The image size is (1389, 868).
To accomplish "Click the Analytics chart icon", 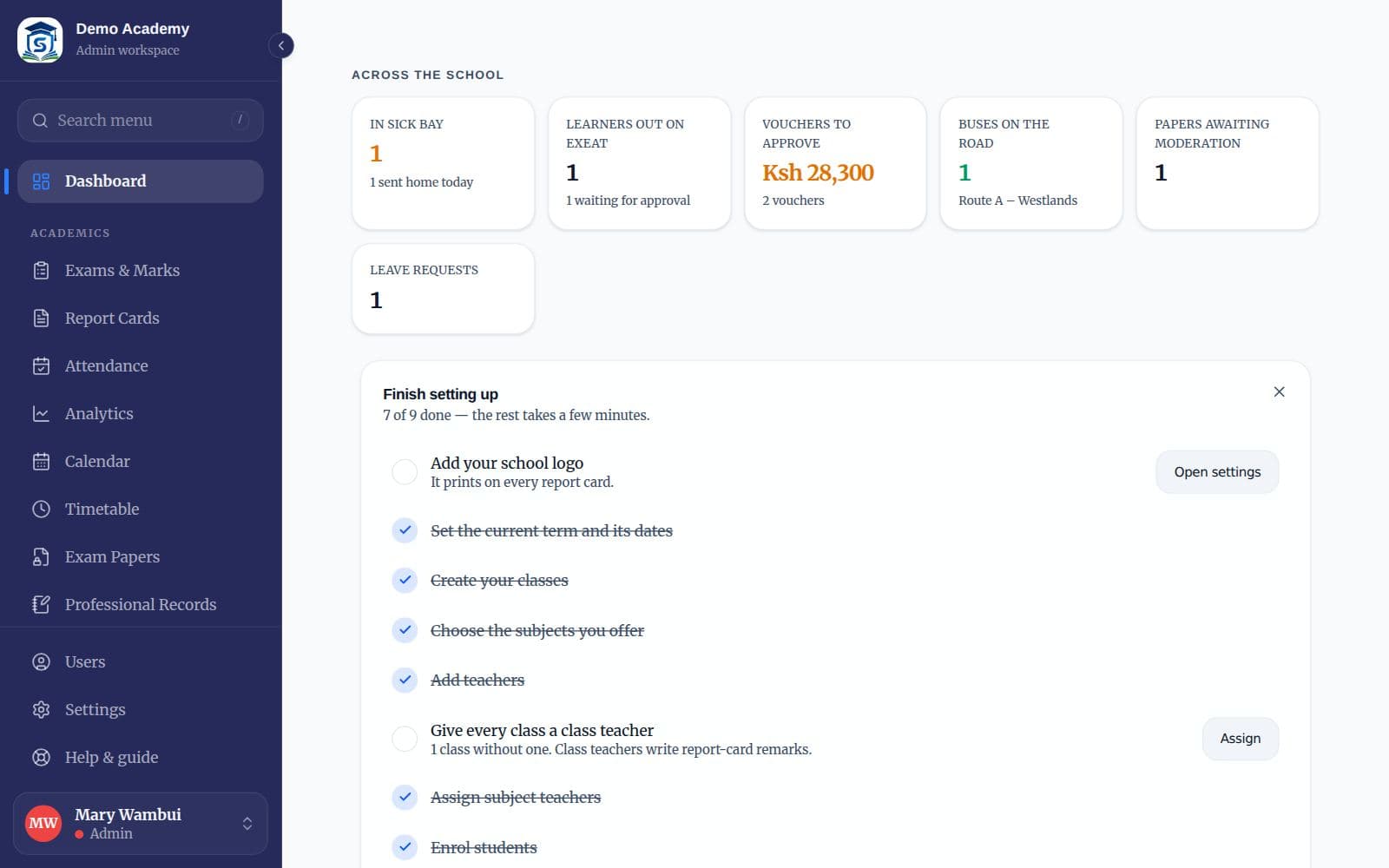I will [41, 414].
